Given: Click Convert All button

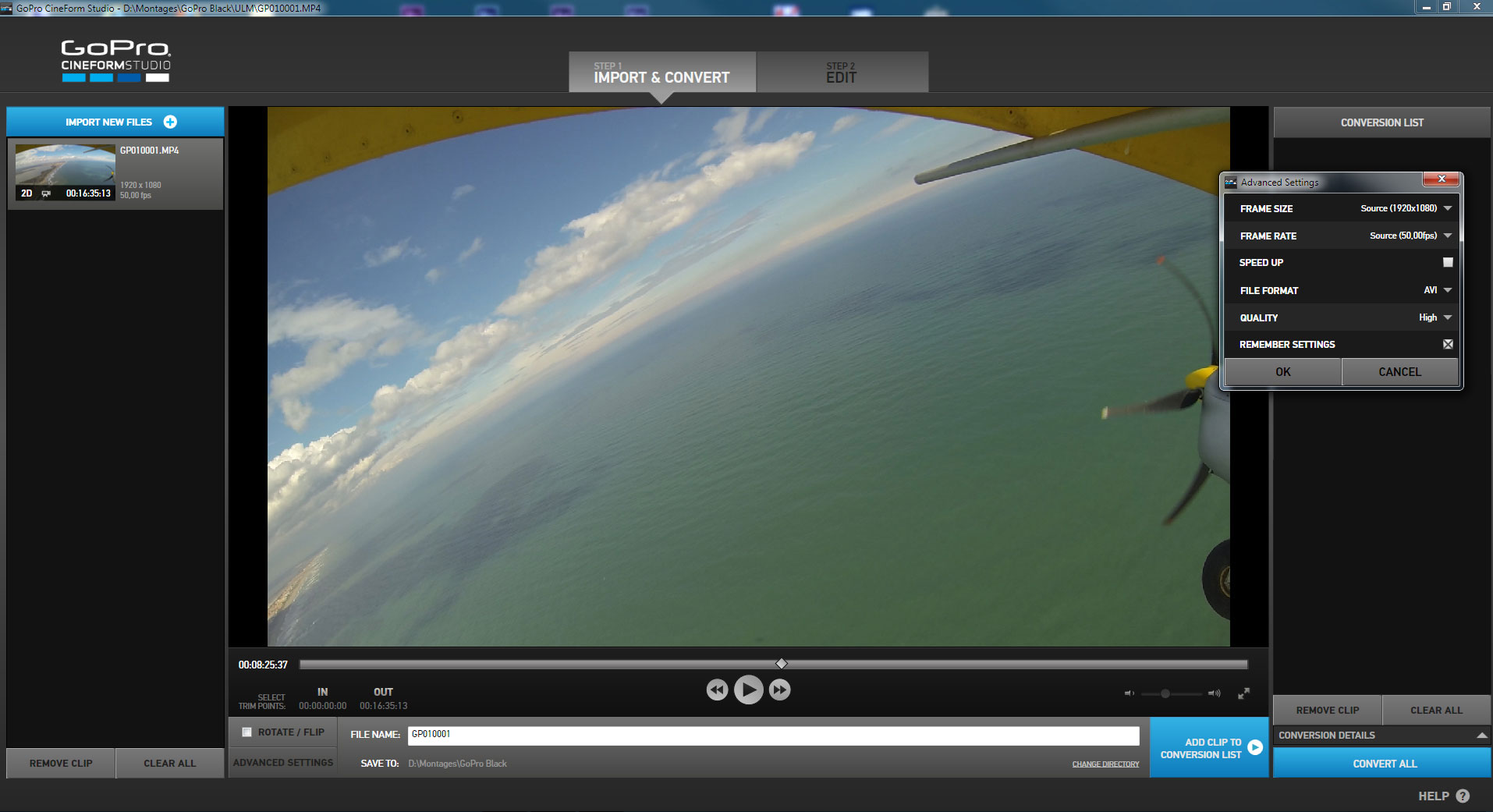Looking at the screenshot, I should (x=1382, y=764).
